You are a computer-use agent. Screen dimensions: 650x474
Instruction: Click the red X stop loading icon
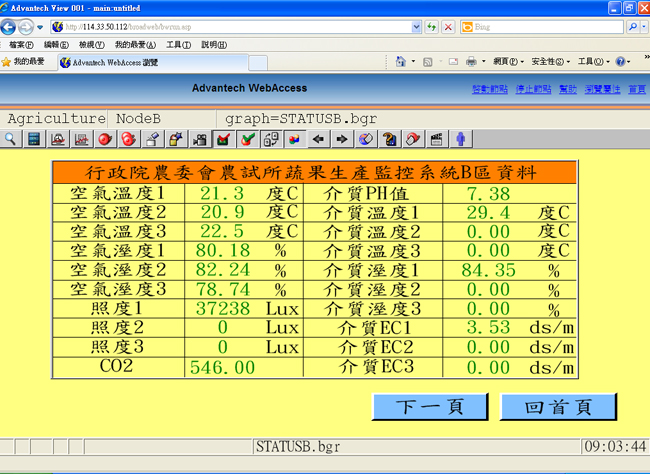pos(448,27)
